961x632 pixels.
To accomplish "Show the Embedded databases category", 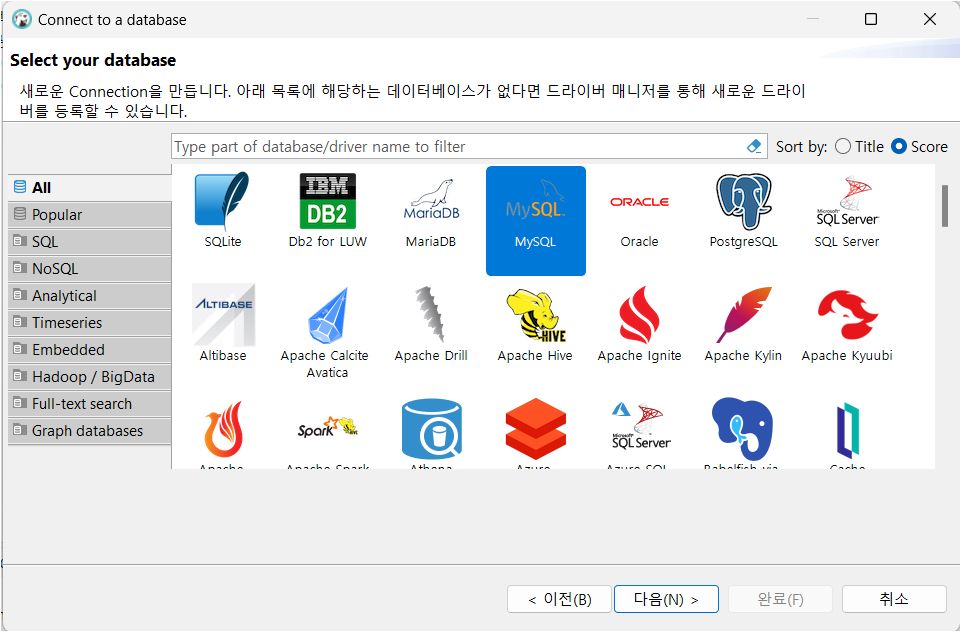I will 89,349.
